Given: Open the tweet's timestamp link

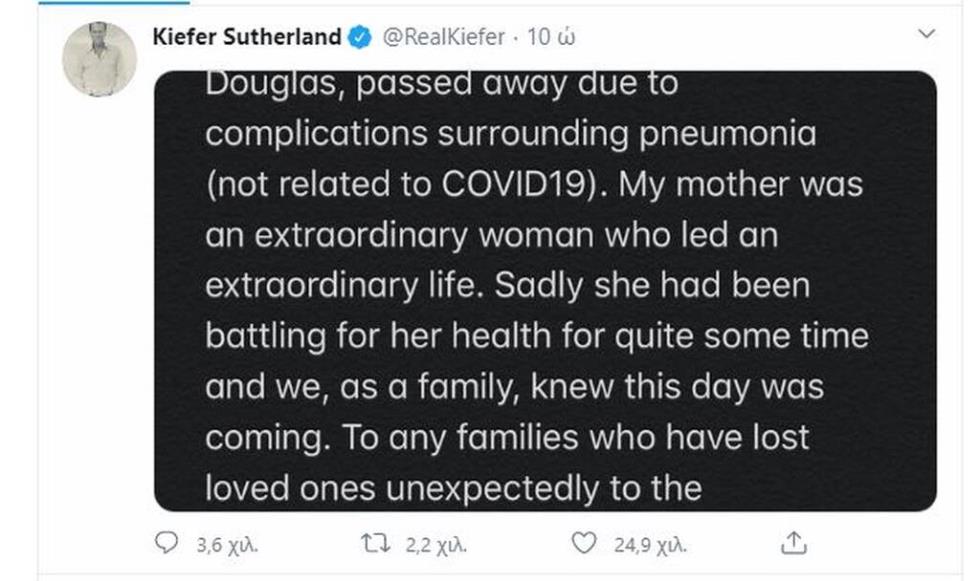Looking at the screenshot, I should 552,38.
